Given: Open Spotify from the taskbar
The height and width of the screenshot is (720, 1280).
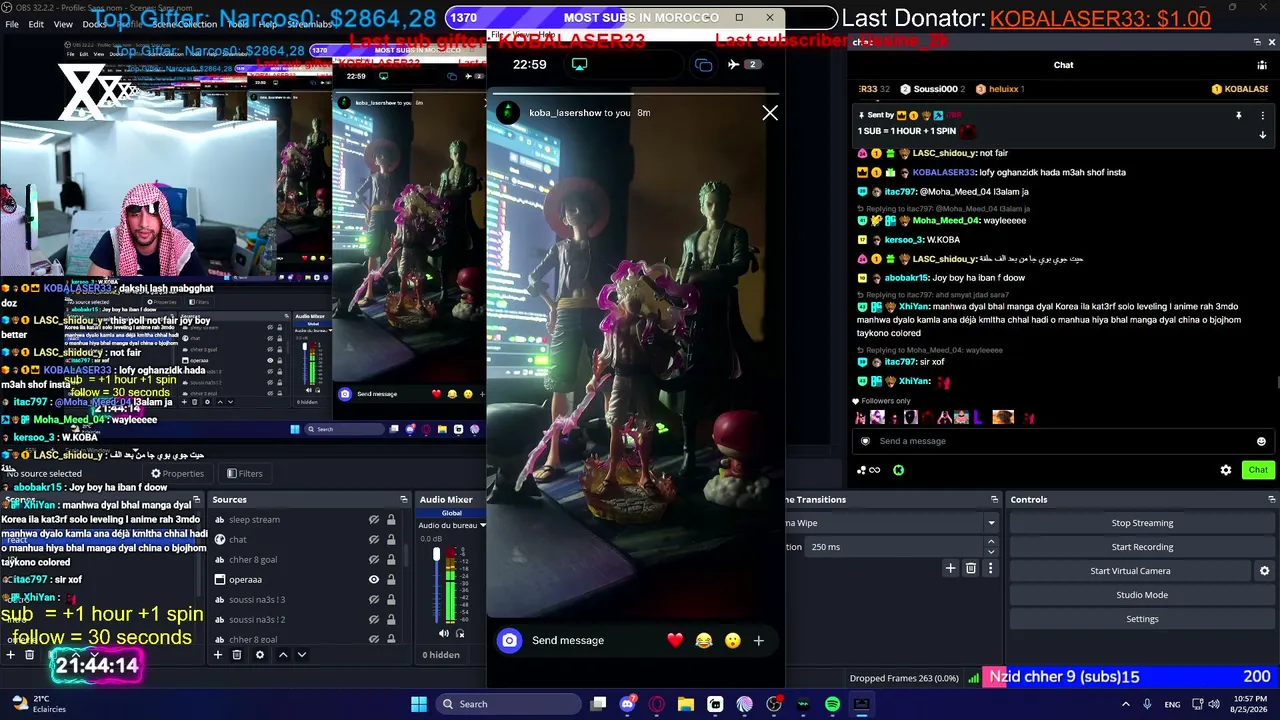Looking at the screenshot, I should click(x=832, y=704).
